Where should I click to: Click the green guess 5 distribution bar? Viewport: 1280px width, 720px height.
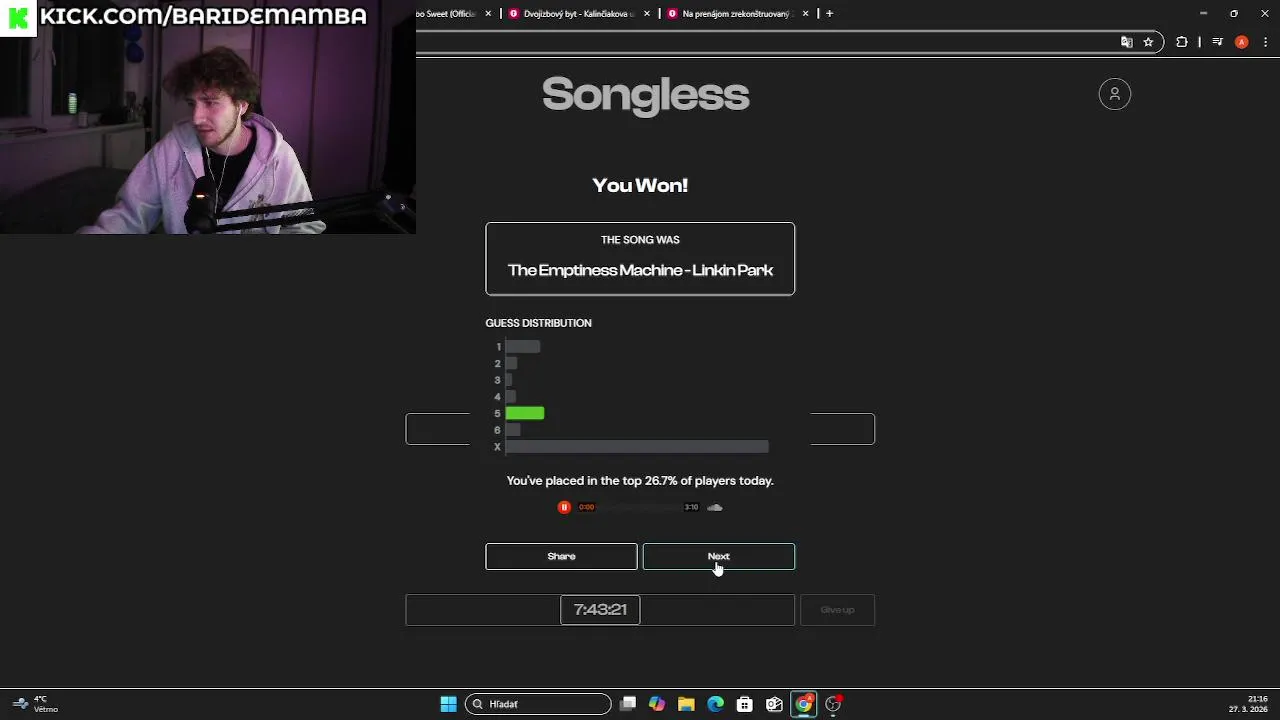(x=525, y=413)
